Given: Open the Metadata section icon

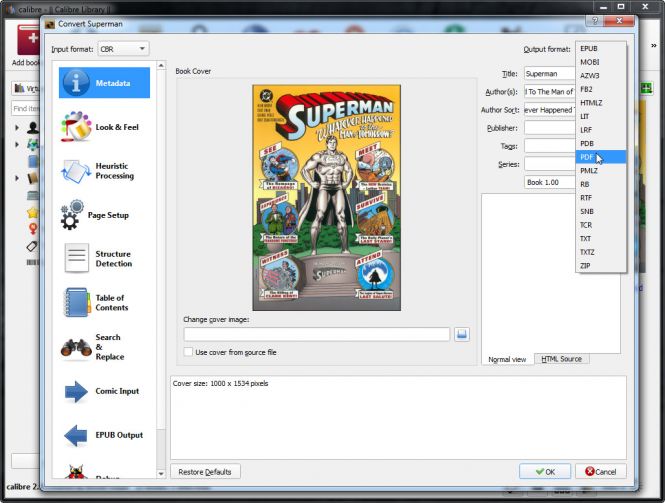Looking at the screenshot, I should [x=76, y=83].
